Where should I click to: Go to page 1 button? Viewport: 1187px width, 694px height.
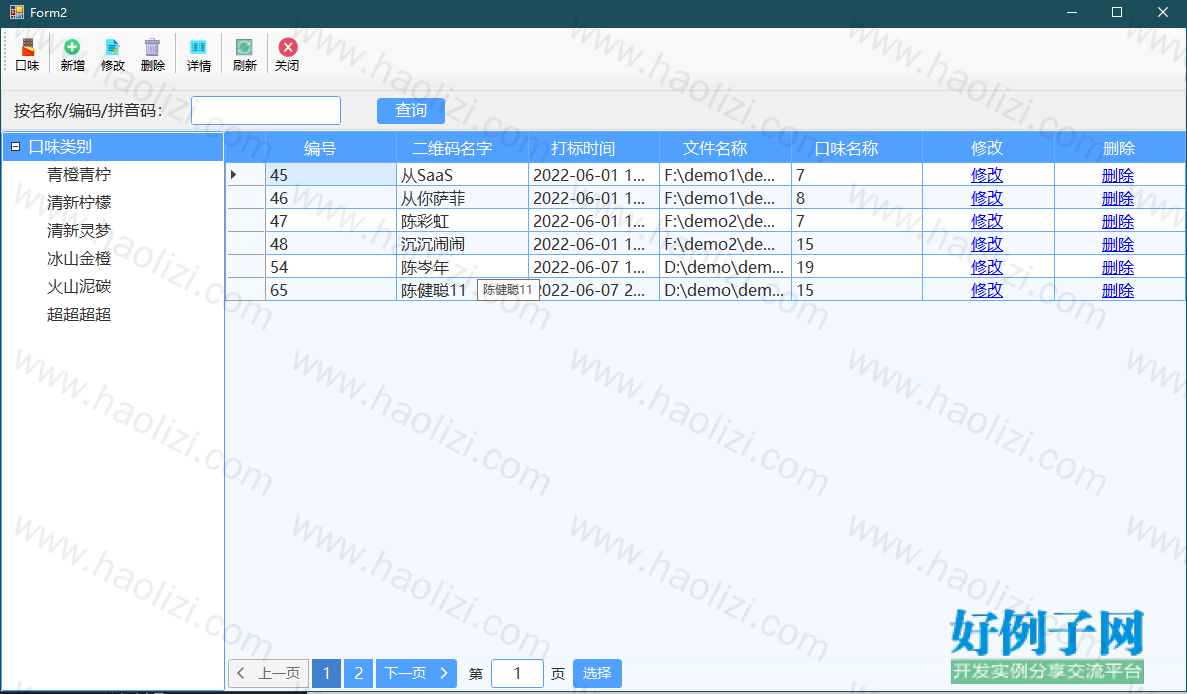coord(326,674)
